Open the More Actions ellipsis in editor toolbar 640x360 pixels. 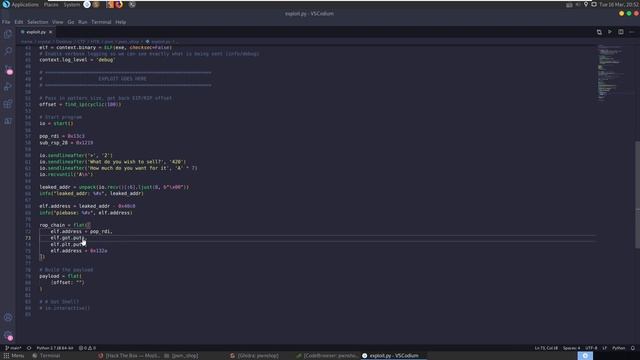(x=631, y=32)
